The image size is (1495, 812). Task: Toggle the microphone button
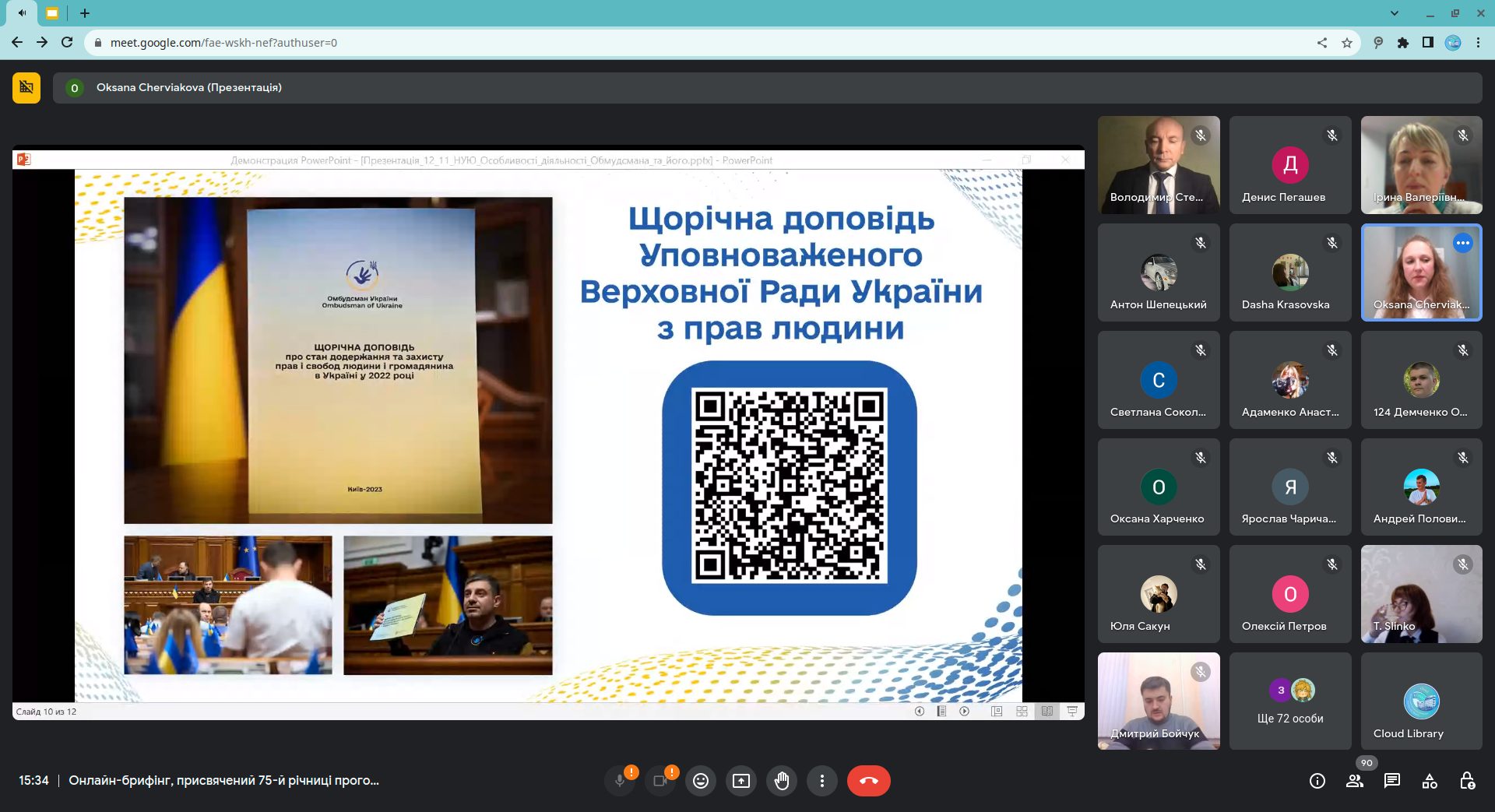621,781
